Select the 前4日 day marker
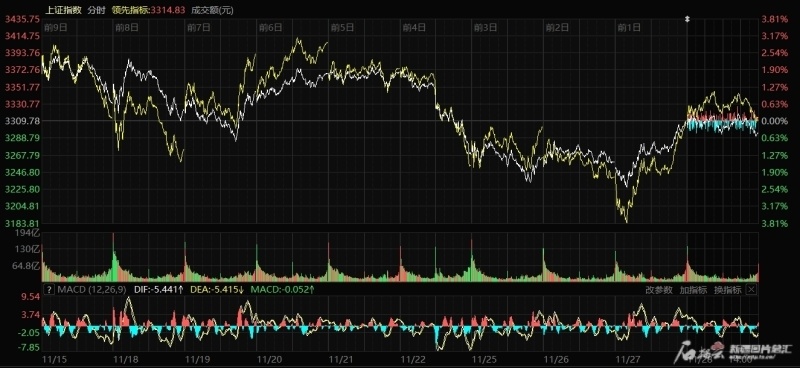 tap(414, 28)
